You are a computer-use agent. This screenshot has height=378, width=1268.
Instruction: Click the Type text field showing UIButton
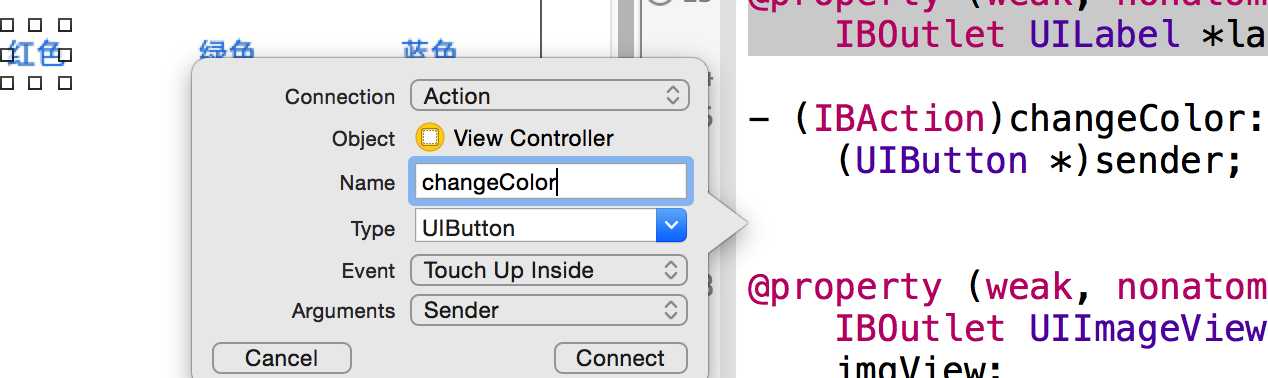[535, 226]
